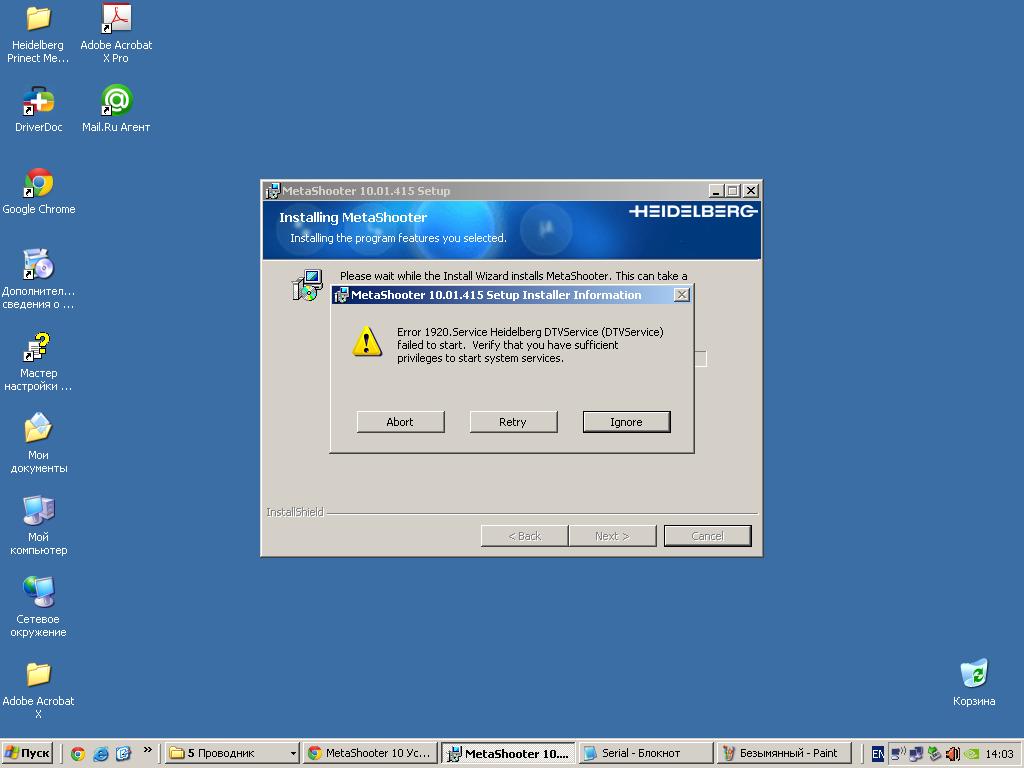Select the Мой компьютер desktop icon
1024x768 pixels.
point(38,511)
